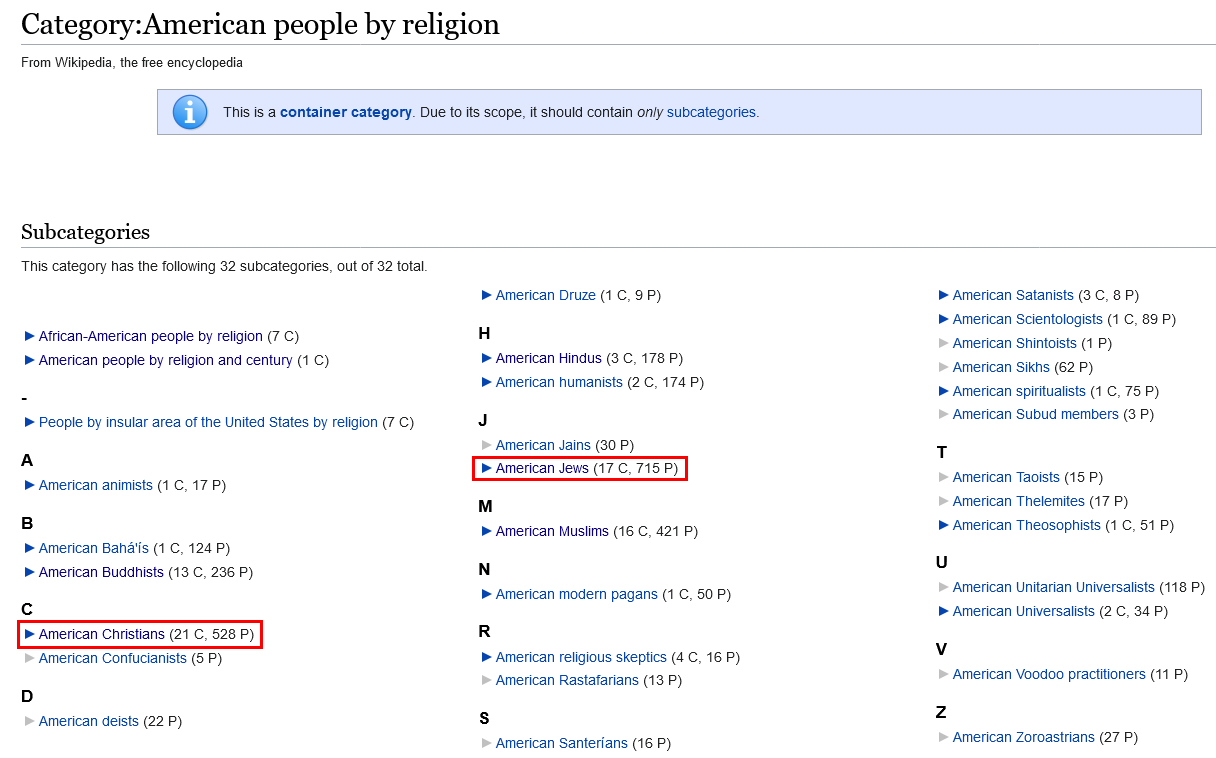Expand American religious skeptics arrow
The height and width of the screenshot is (758, 1216).
(x=487, y=657)
